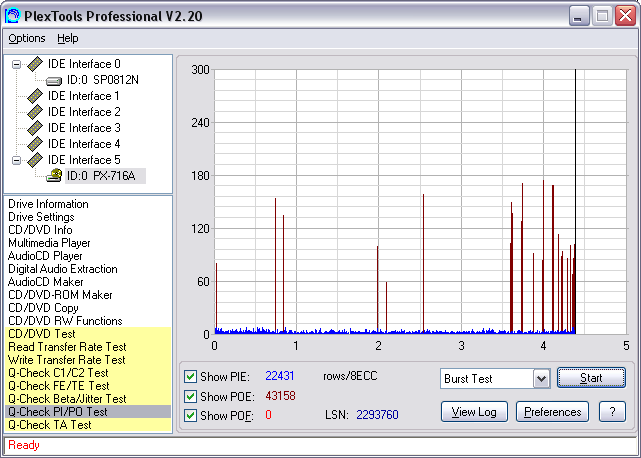Select Q-Check PI/PO Test

(x=88, y=412)
